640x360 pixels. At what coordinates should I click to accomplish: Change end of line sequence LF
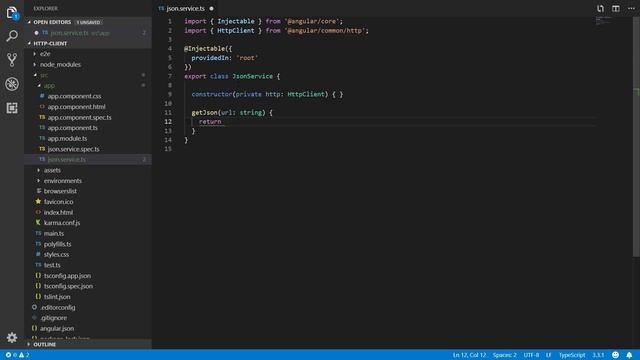549,355
